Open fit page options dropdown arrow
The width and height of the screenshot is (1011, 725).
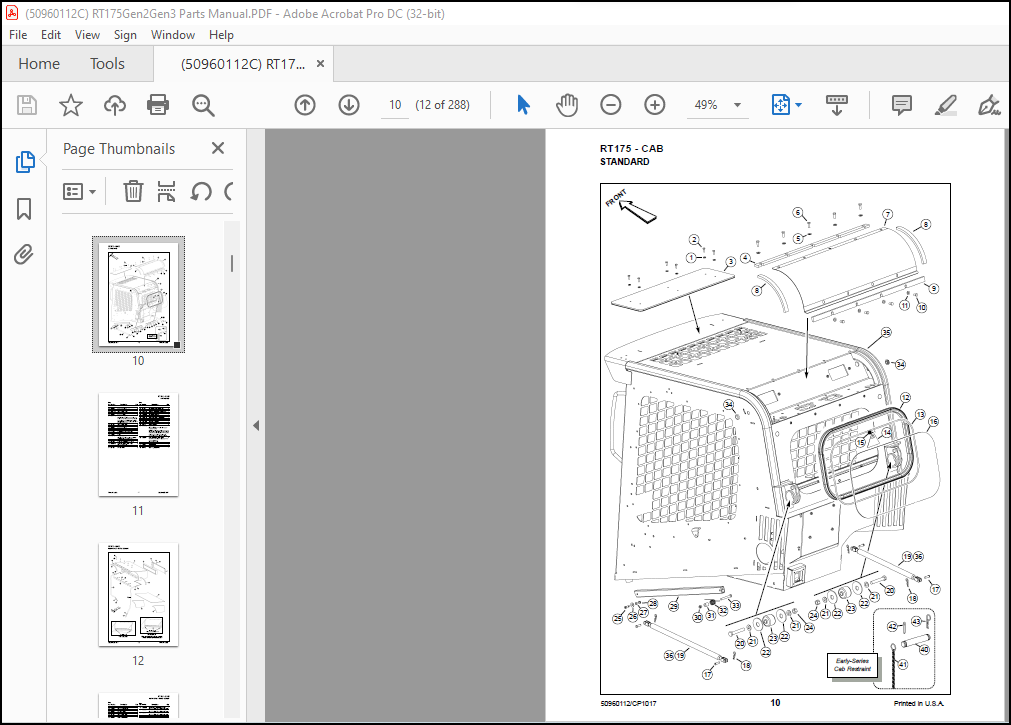[799, 105]
